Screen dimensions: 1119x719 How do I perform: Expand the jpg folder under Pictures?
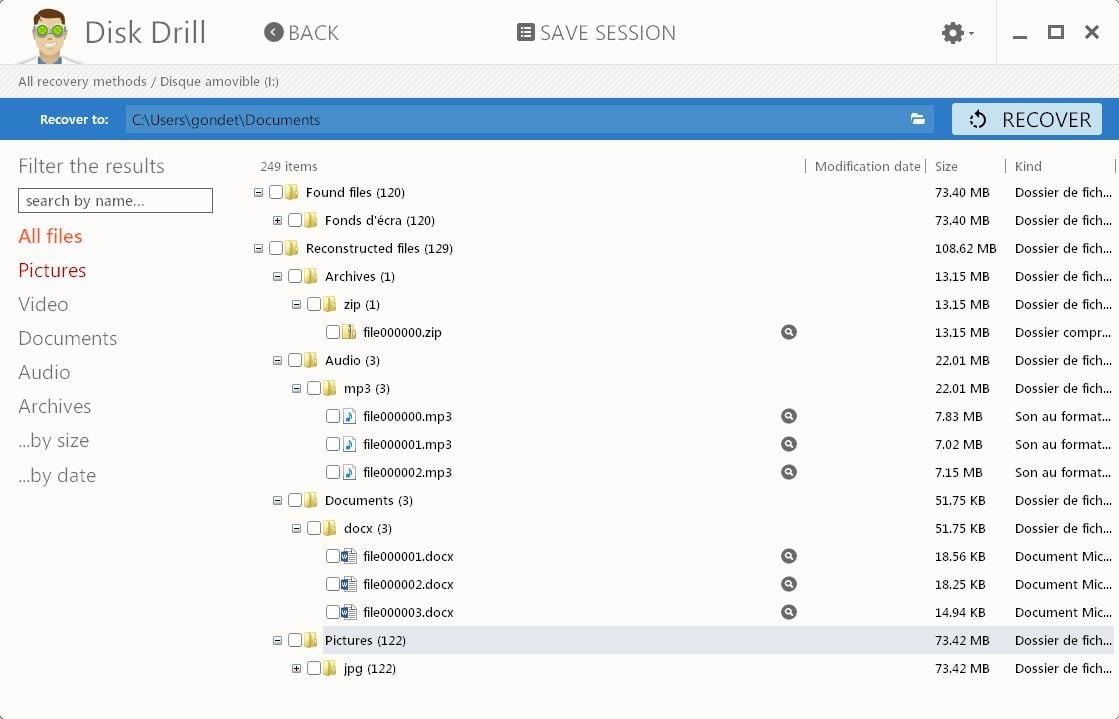coord(297,668)
